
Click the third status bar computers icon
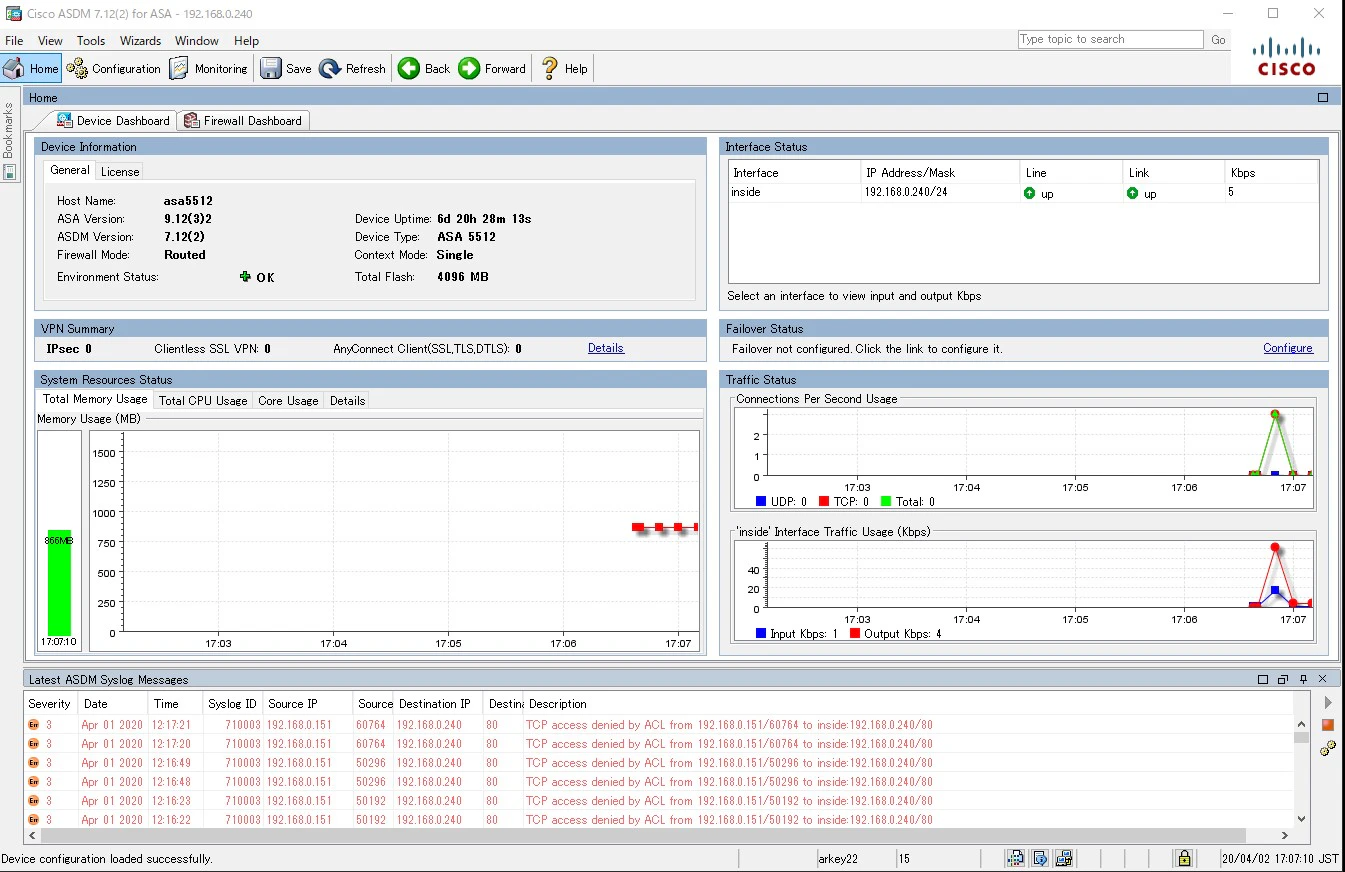(1064, 858)
